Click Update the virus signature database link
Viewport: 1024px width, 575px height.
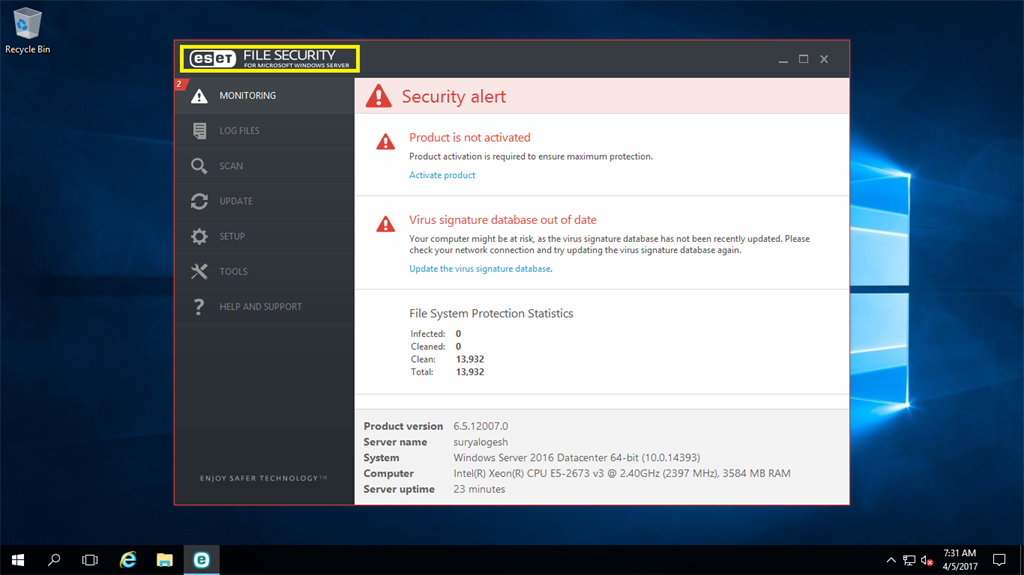click(480, 269)
